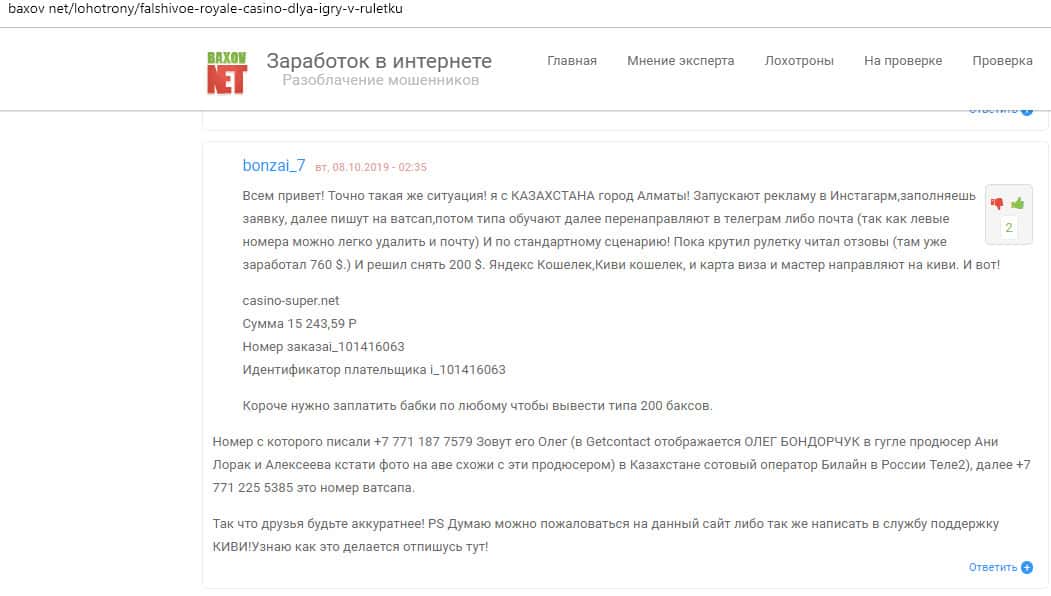Click the Разоблачение мошенников subtitle
The height and width of the screenshot is (596, 1051).
coord(380,80)
